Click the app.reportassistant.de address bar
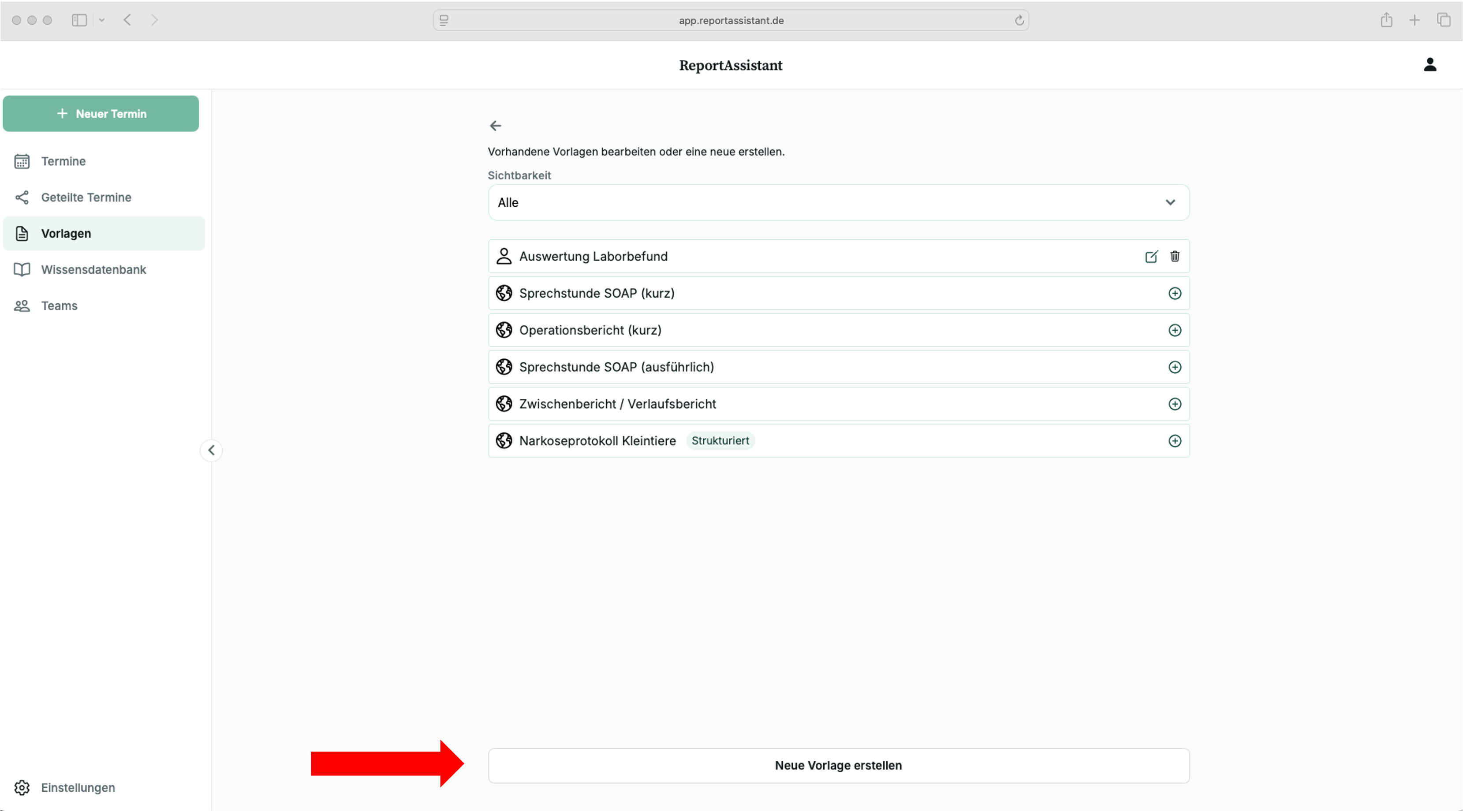Image resolution: width=1463 pixels, height=812 pixels. click(x=730, y=20)
